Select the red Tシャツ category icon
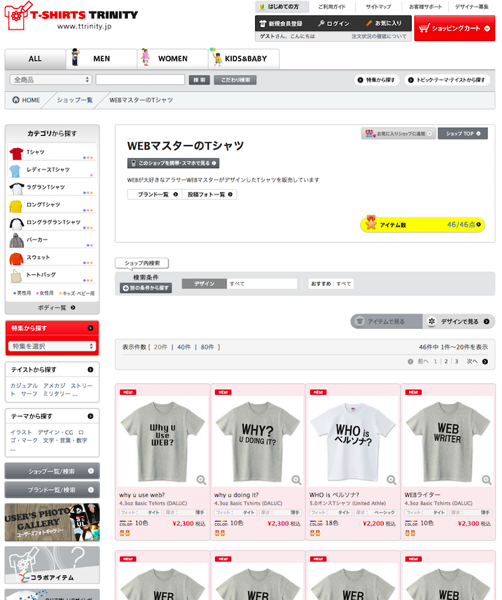This screenshot has width=502, height=600. 16,153
